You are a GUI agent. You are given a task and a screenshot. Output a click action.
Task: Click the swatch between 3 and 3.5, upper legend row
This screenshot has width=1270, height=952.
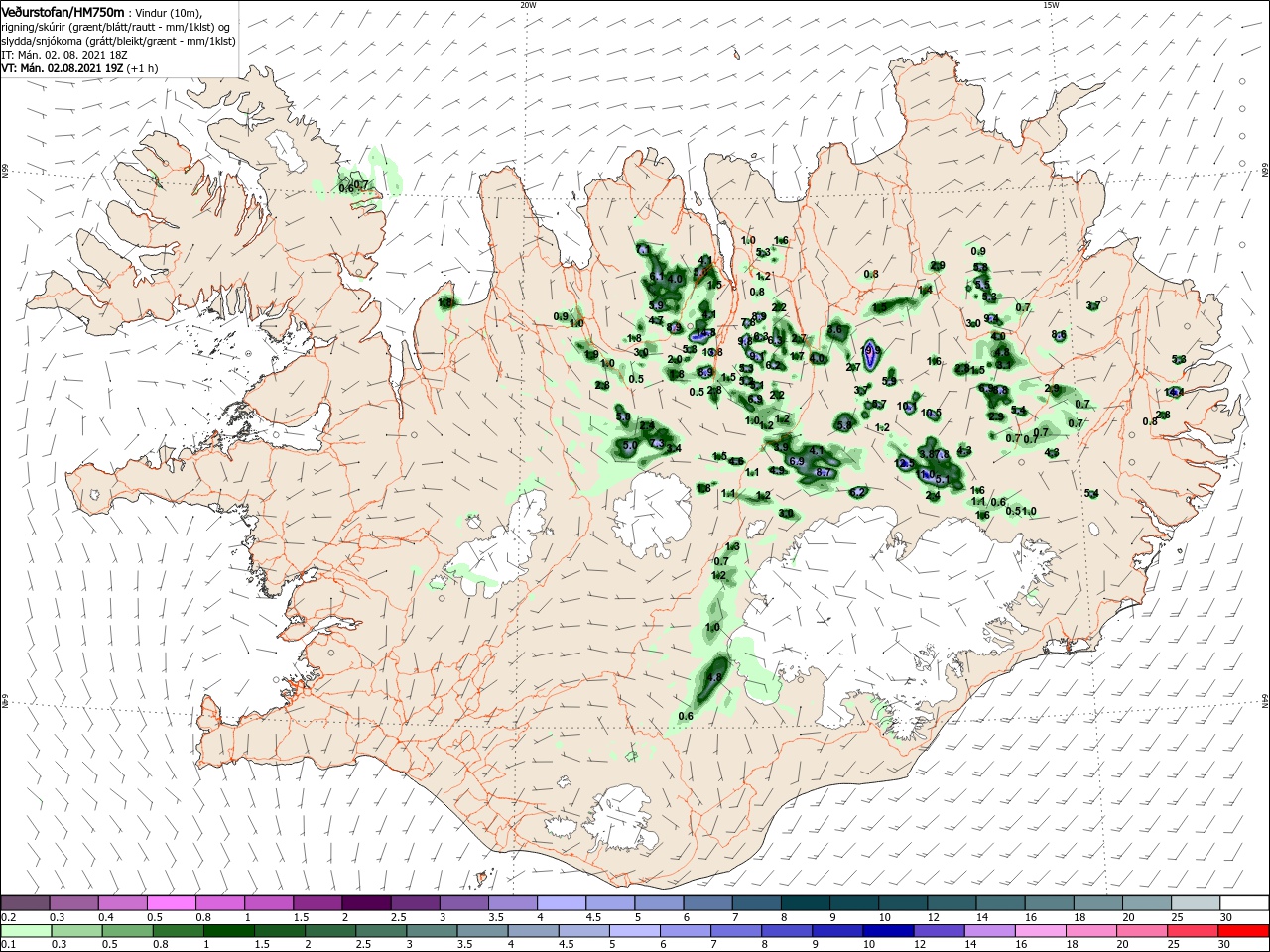[x=463, y=903]
